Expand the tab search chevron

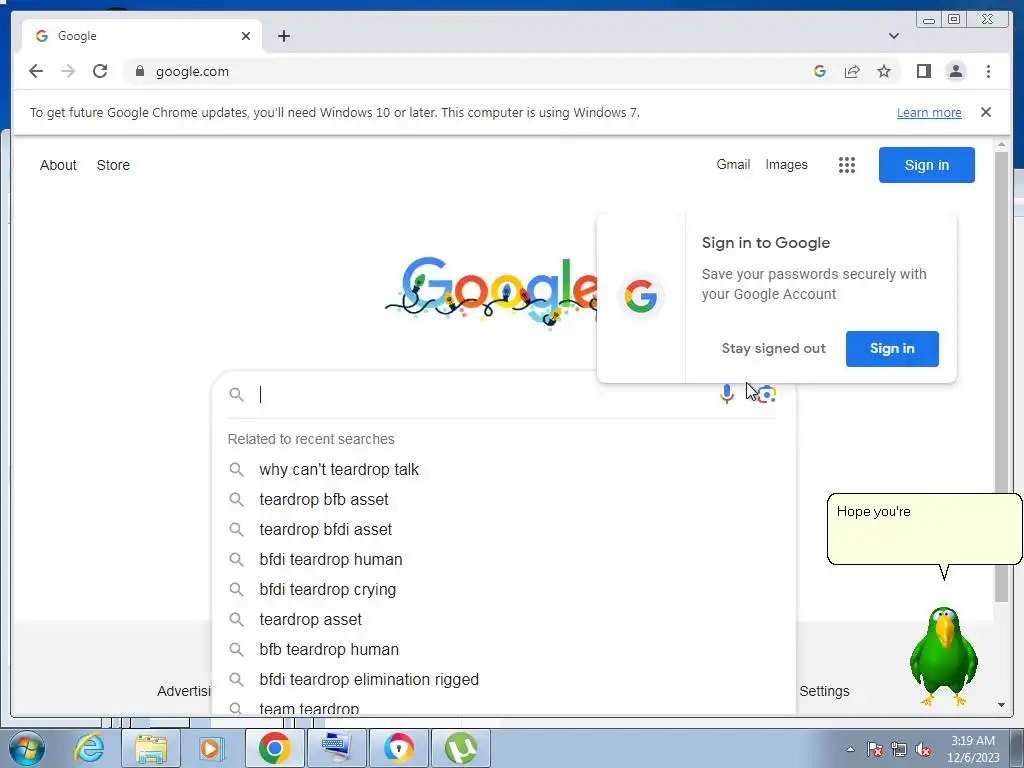pyautogui.click(x=894, y=36)
